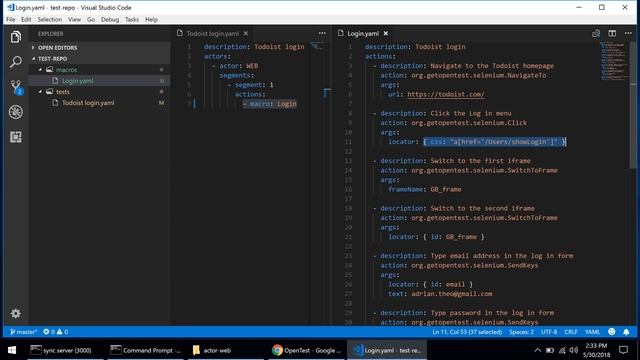Screen dimensions: 640x360
Task: Click the errors and warnings status indicator
Action: tap(56, 332)
